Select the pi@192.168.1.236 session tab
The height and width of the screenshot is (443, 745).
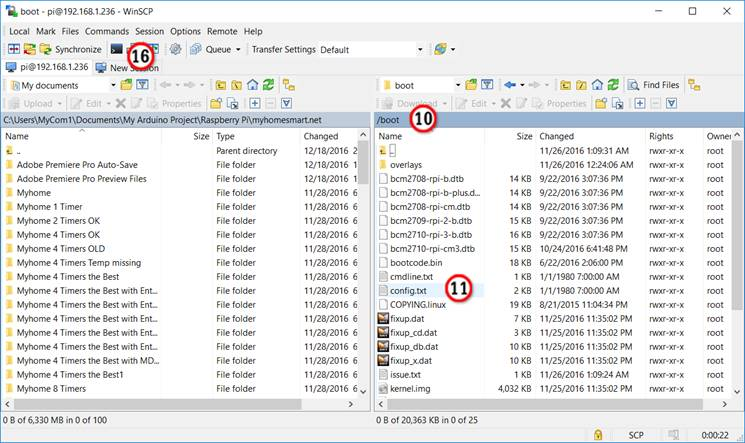47,67
